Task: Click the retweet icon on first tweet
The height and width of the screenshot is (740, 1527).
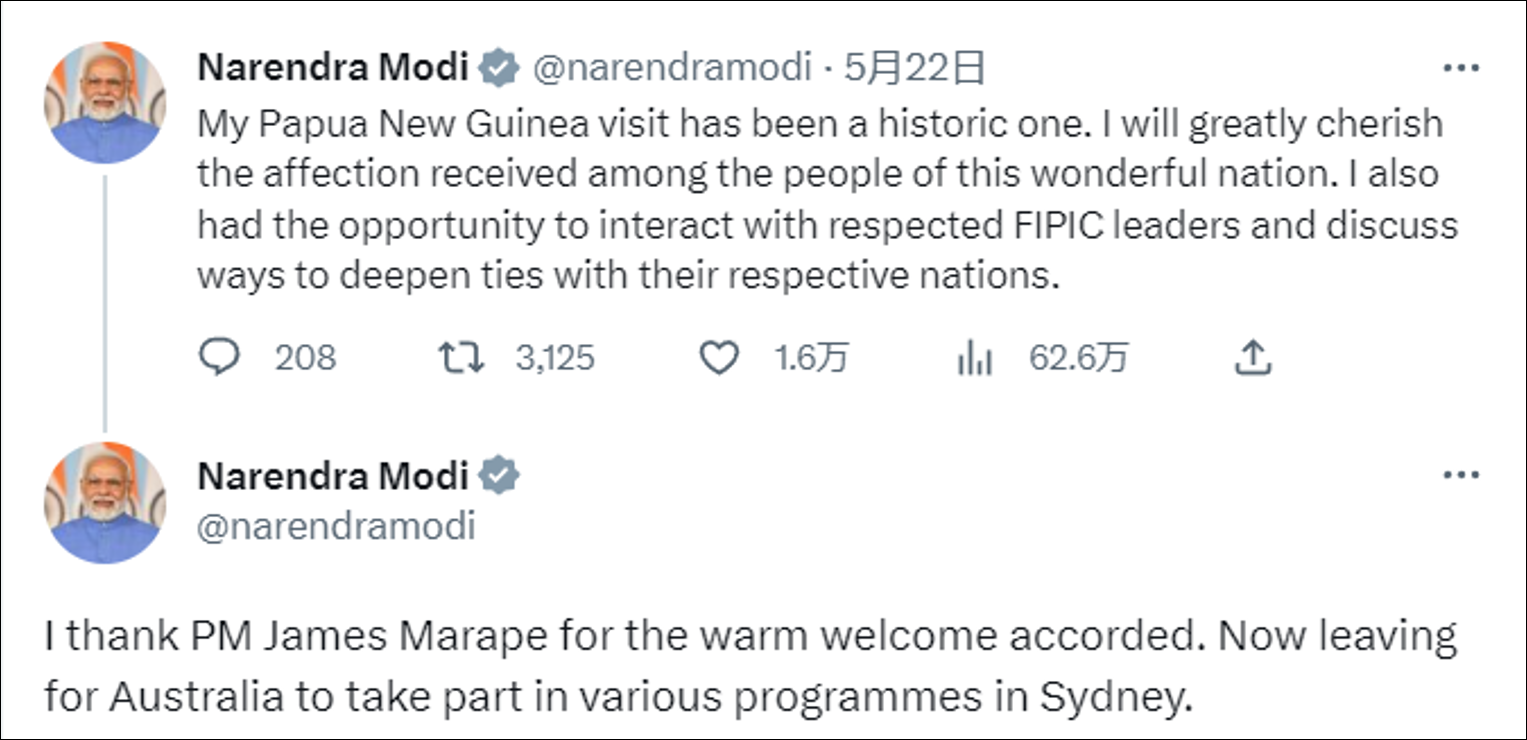Action: click(x=462, y=358)
